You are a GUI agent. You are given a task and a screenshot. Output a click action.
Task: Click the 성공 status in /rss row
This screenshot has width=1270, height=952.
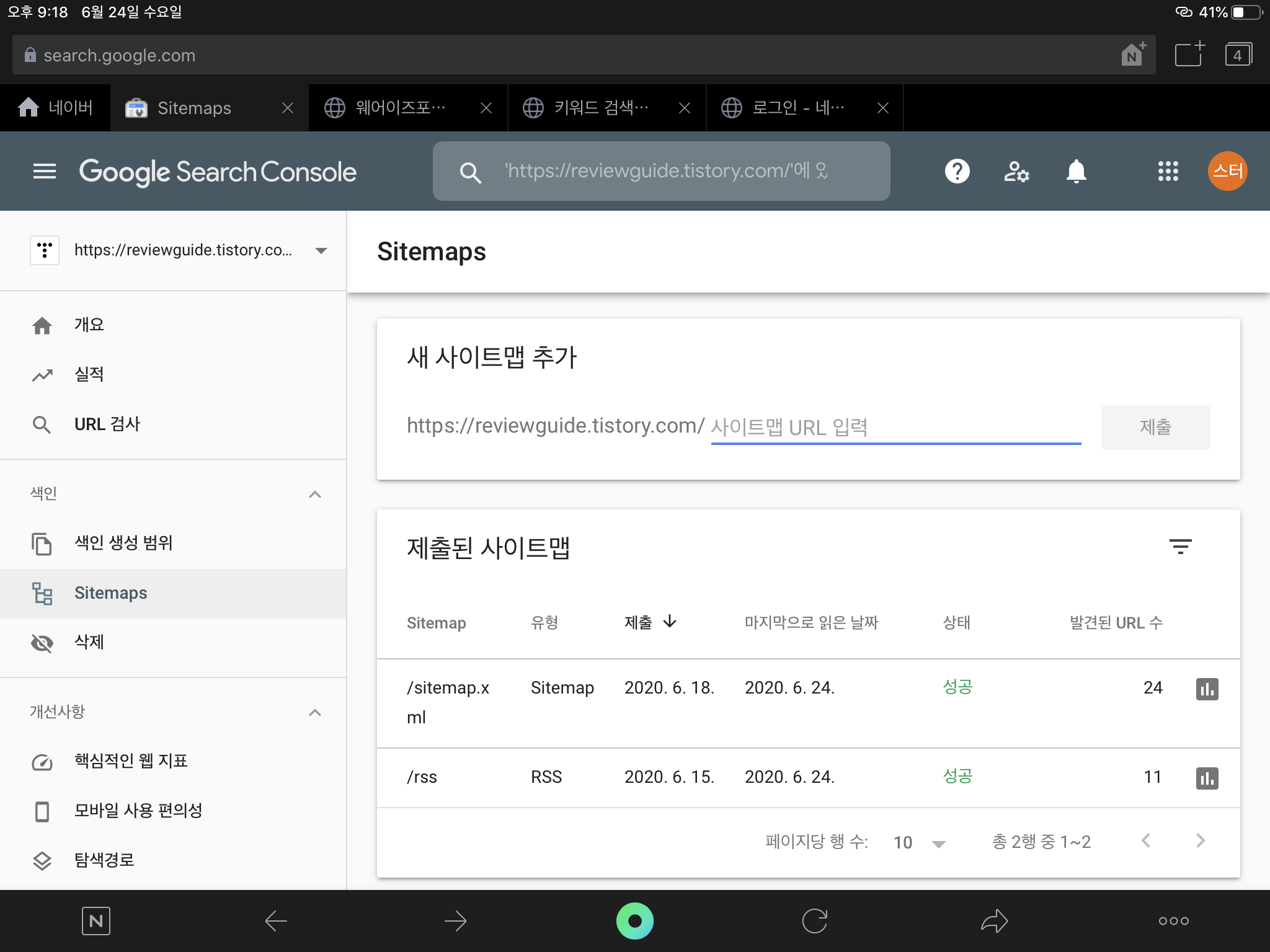[x=957, y=776]
